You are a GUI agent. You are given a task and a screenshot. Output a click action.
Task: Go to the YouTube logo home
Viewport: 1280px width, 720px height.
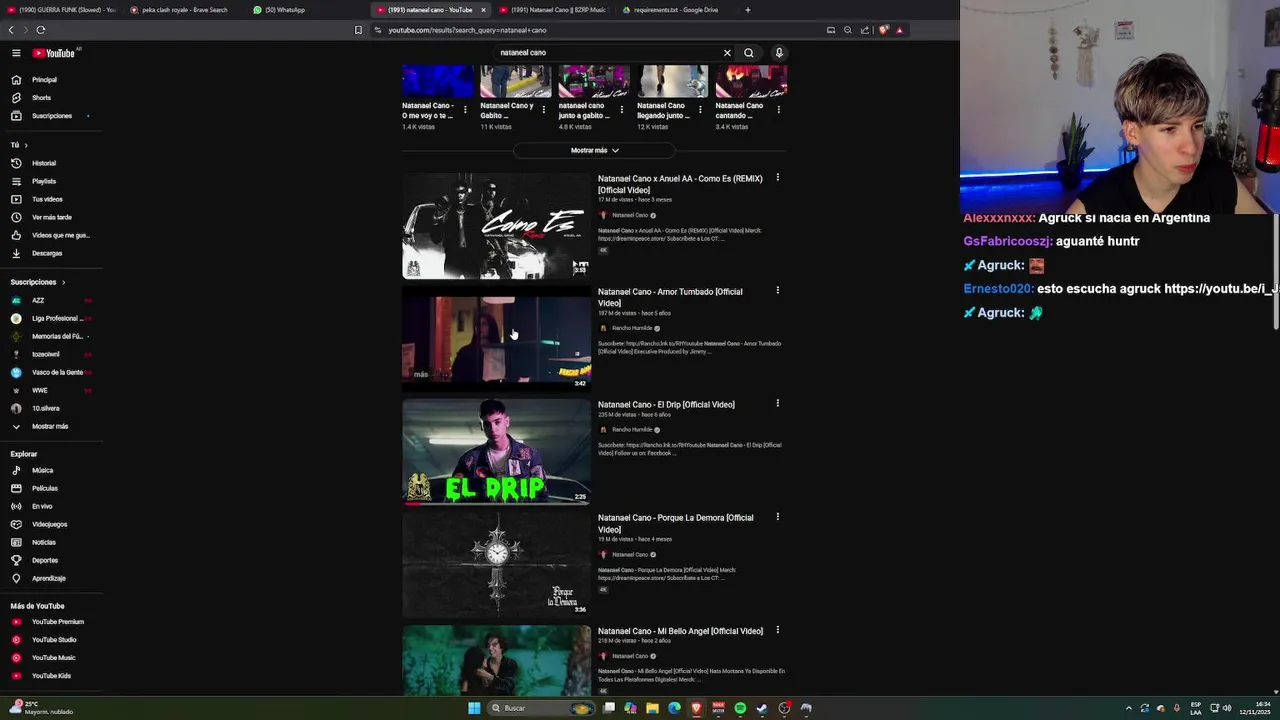[53, 53]
